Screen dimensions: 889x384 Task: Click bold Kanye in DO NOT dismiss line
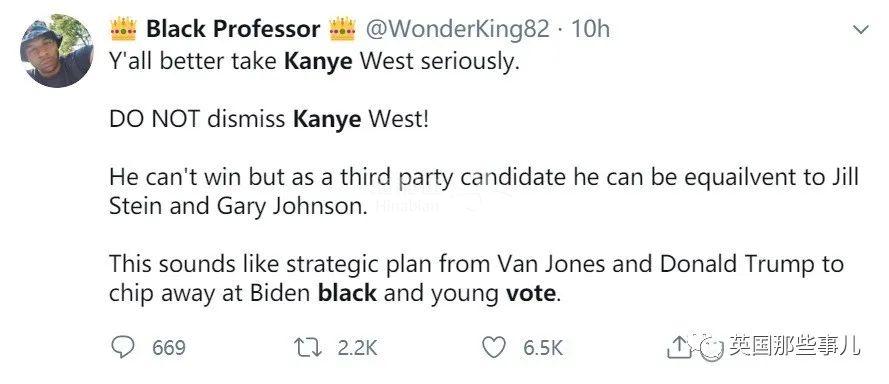(x=327, y=120)
